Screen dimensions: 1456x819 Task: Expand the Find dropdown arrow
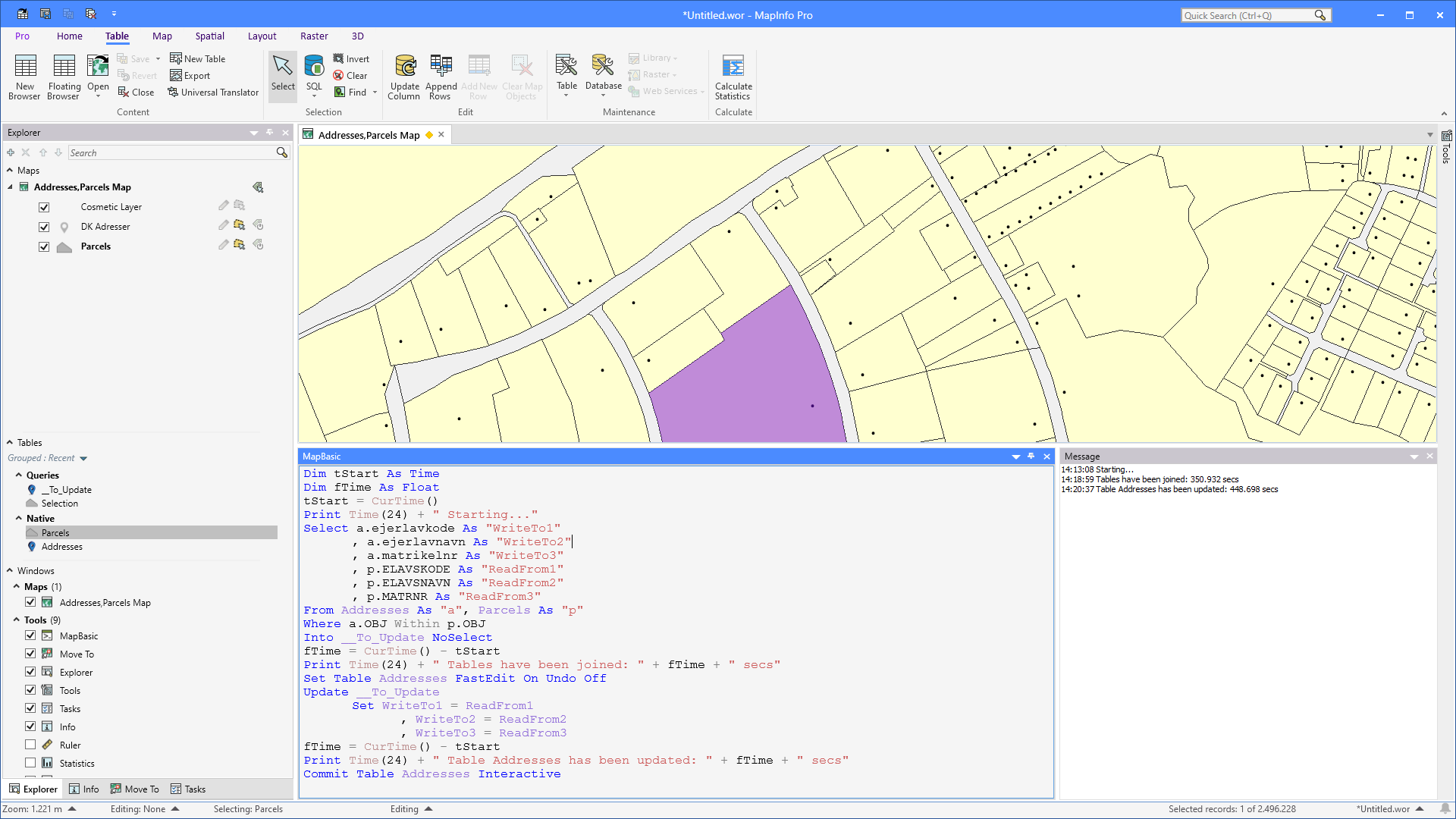tap(375, 92)
